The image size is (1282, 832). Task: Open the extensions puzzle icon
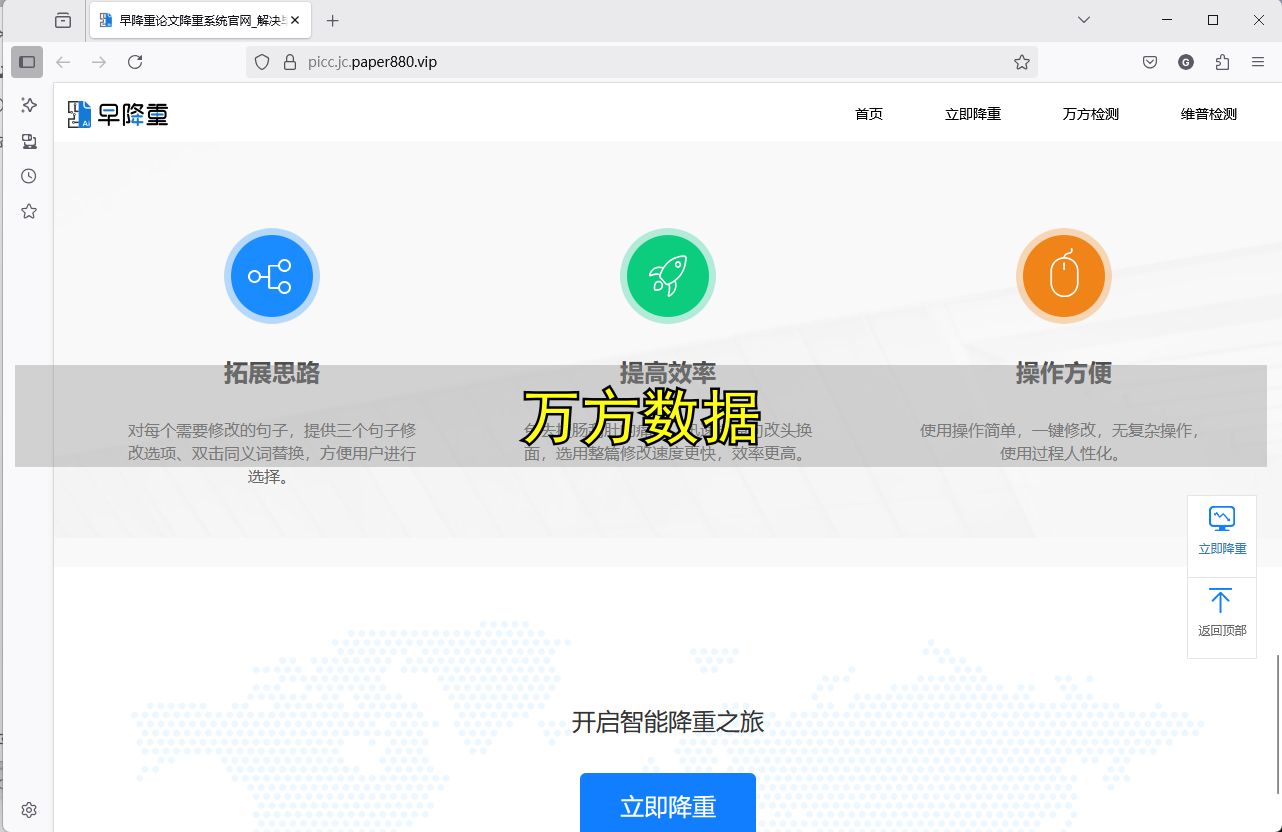(x=1222, y=62)
